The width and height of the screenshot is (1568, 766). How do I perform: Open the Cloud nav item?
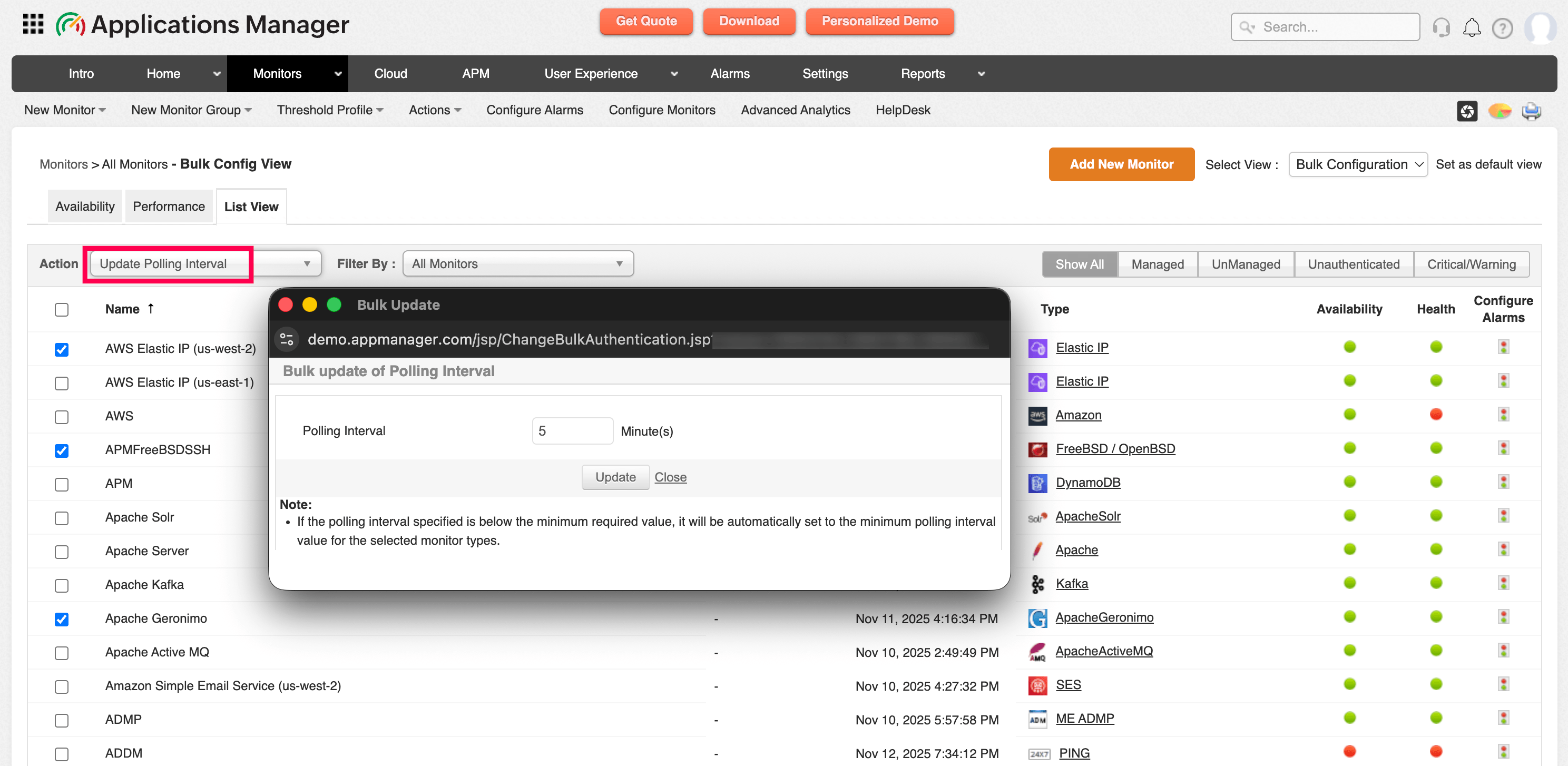point(390,74)
